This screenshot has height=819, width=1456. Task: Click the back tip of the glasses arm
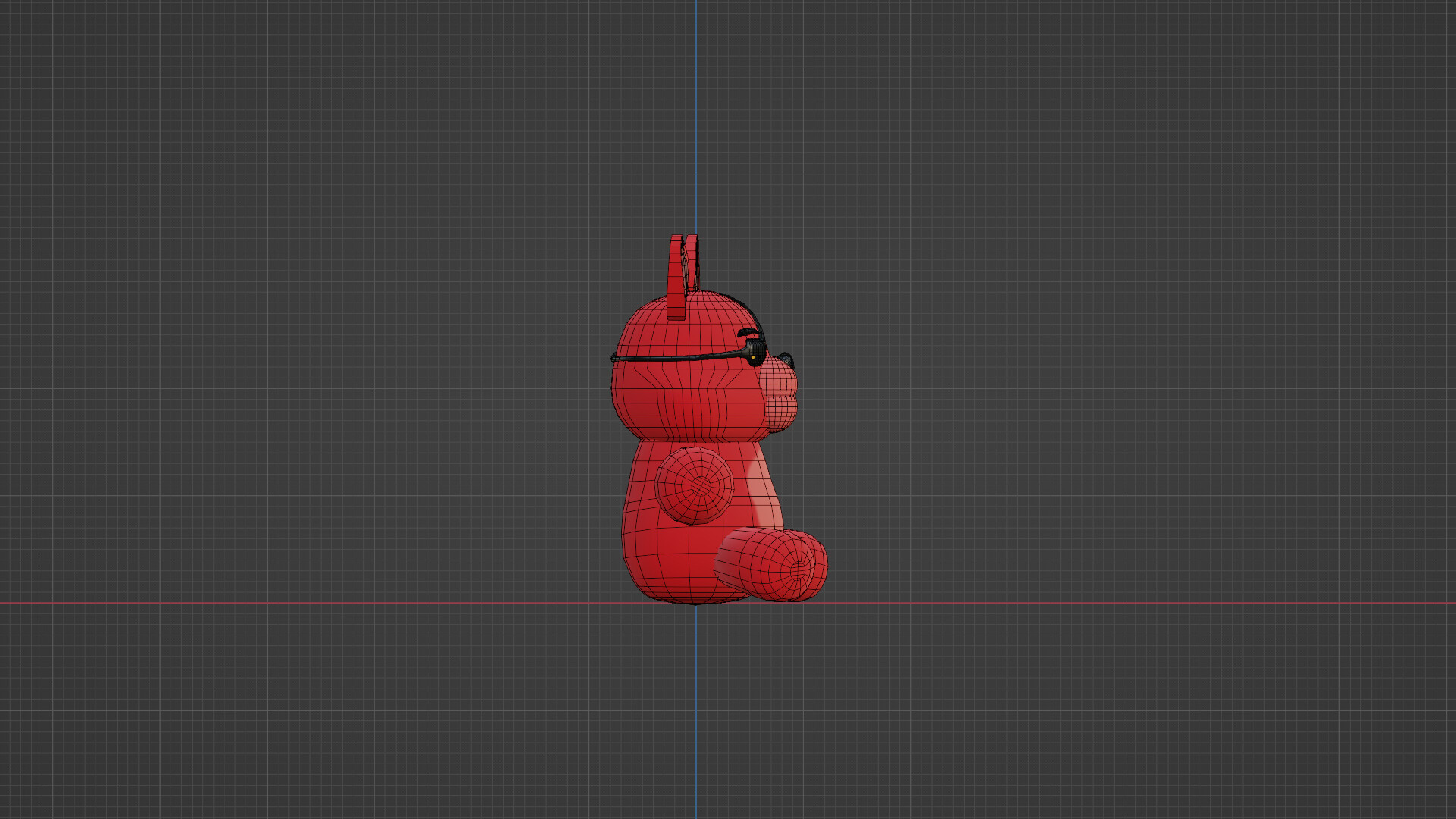613,358
